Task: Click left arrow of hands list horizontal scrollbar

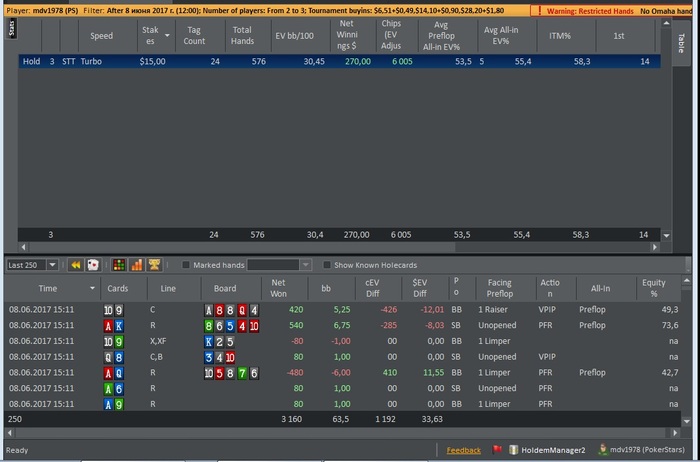Action: point(9,433)
